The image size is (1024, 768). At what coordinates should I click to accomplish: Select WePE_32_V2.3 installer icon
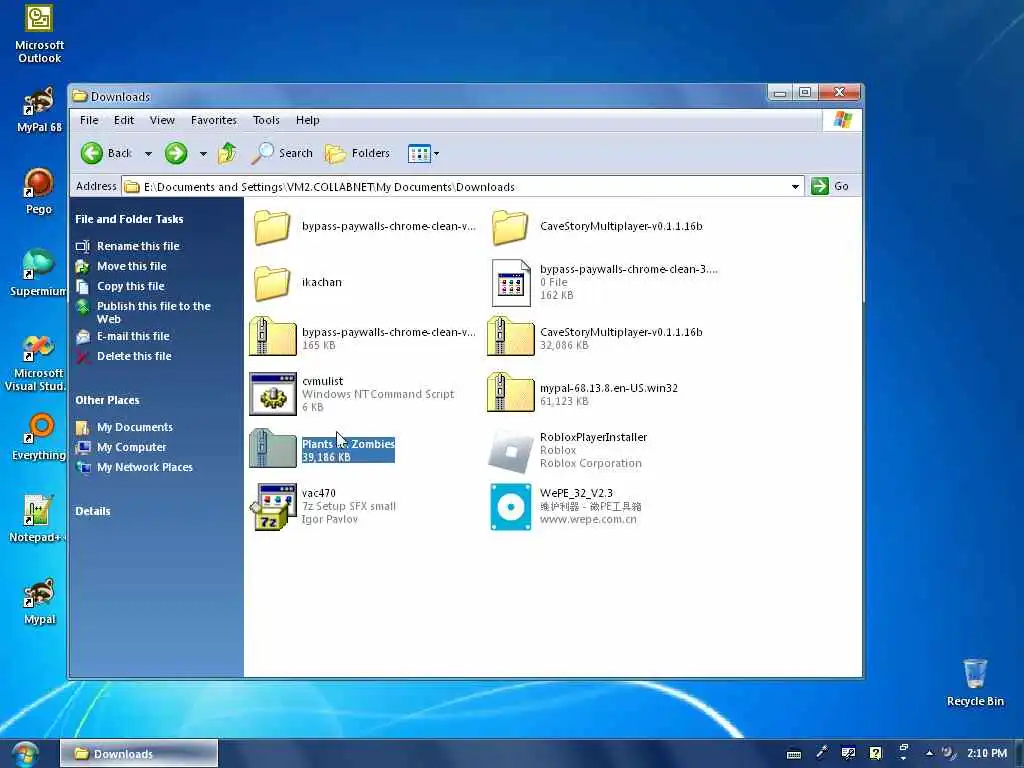(511, 507)
